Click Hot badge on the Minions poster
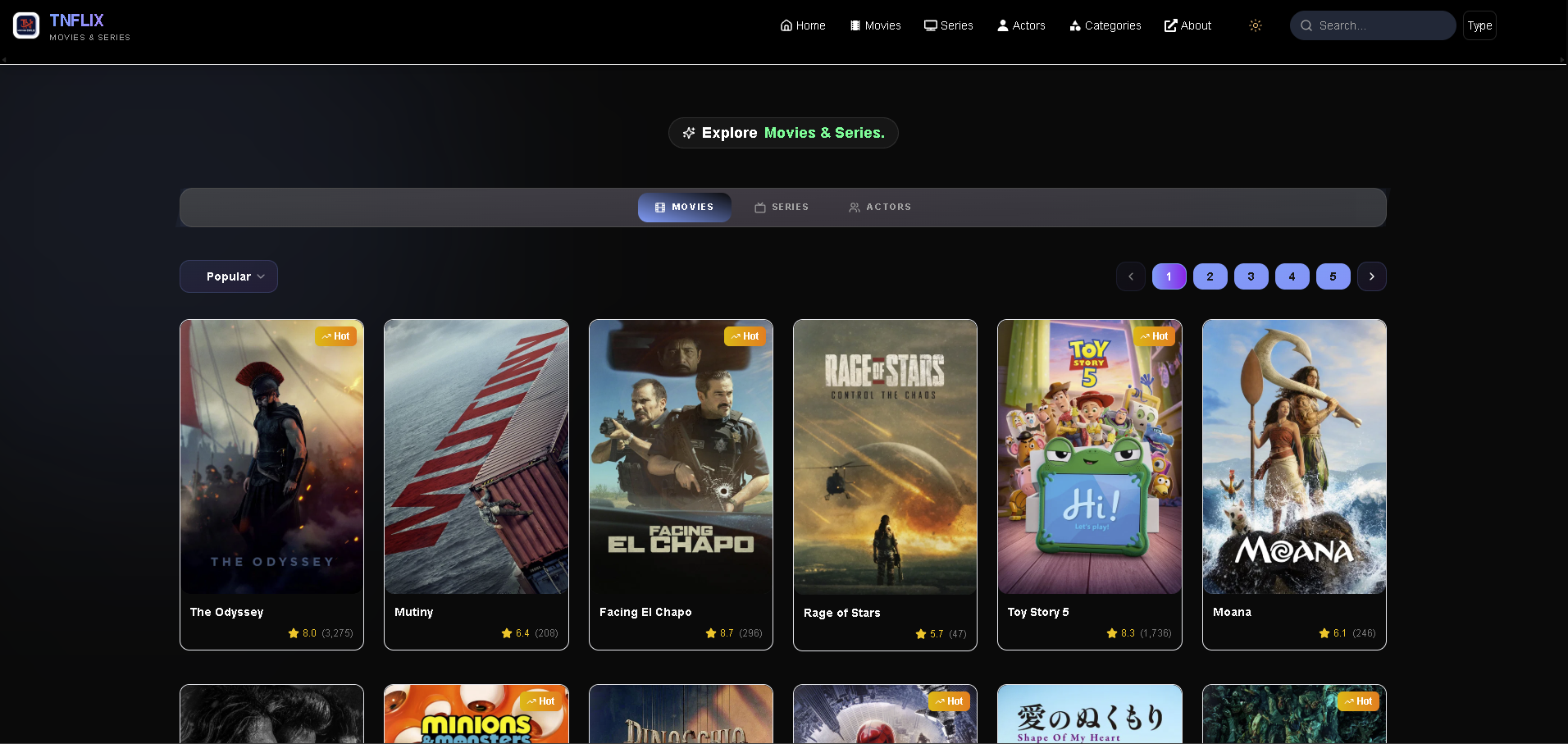Screen dimensions: 1568x744 540,701
